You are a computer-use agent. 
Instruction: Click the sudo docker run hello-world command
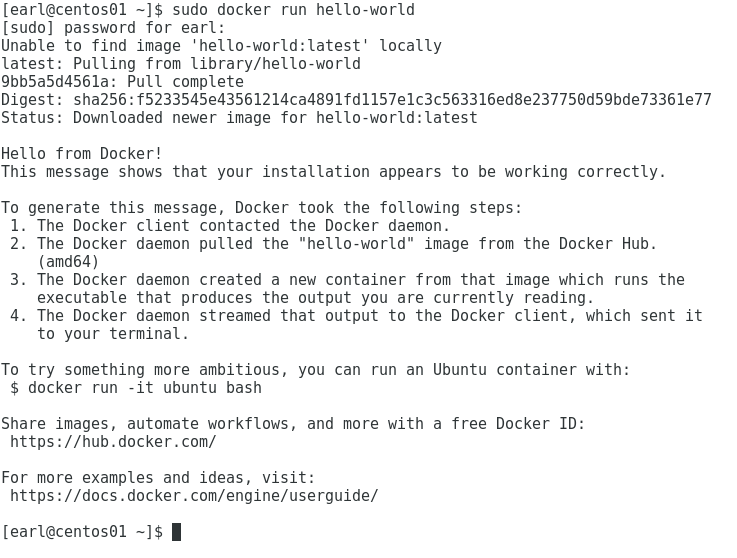coord(293,9)
